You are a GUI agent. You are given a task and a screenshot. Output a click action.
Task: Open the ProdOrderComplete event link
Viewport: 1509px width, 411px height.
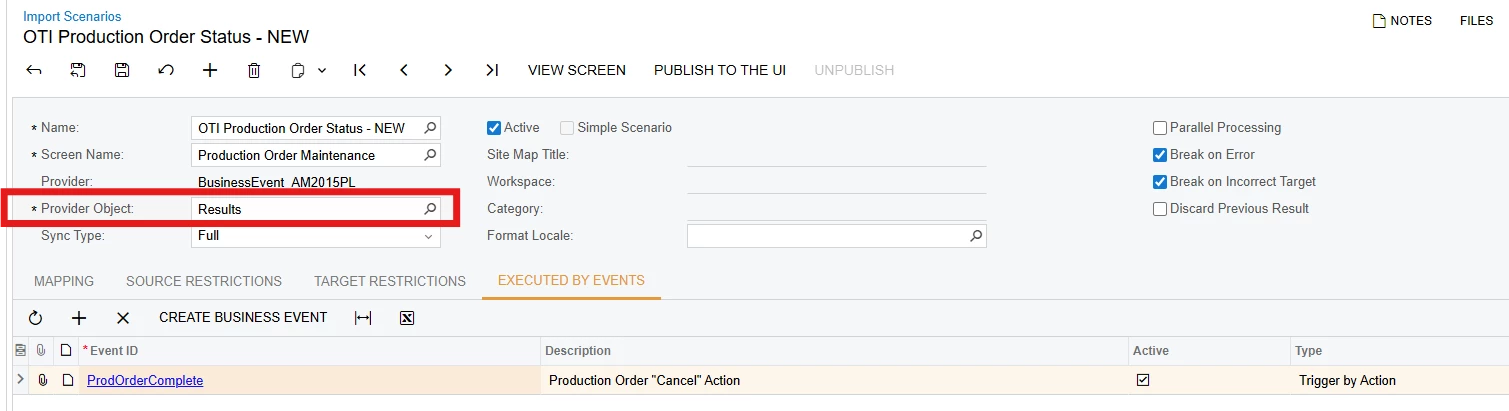[145, 381]
